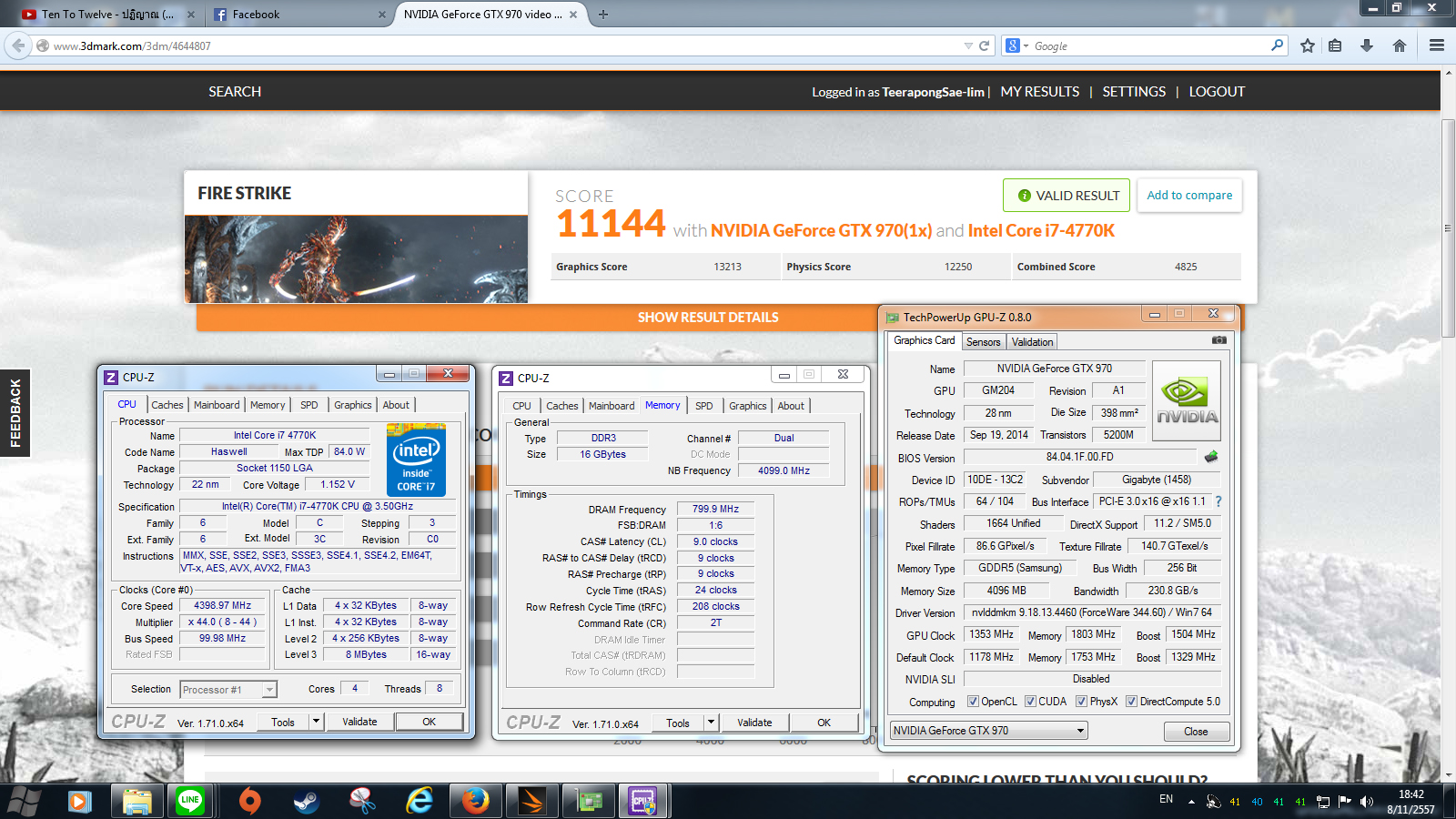Toggle the OpenCL checkbox in GPU-Z
Screen dimensions: 1456x819
click(973, 702)
